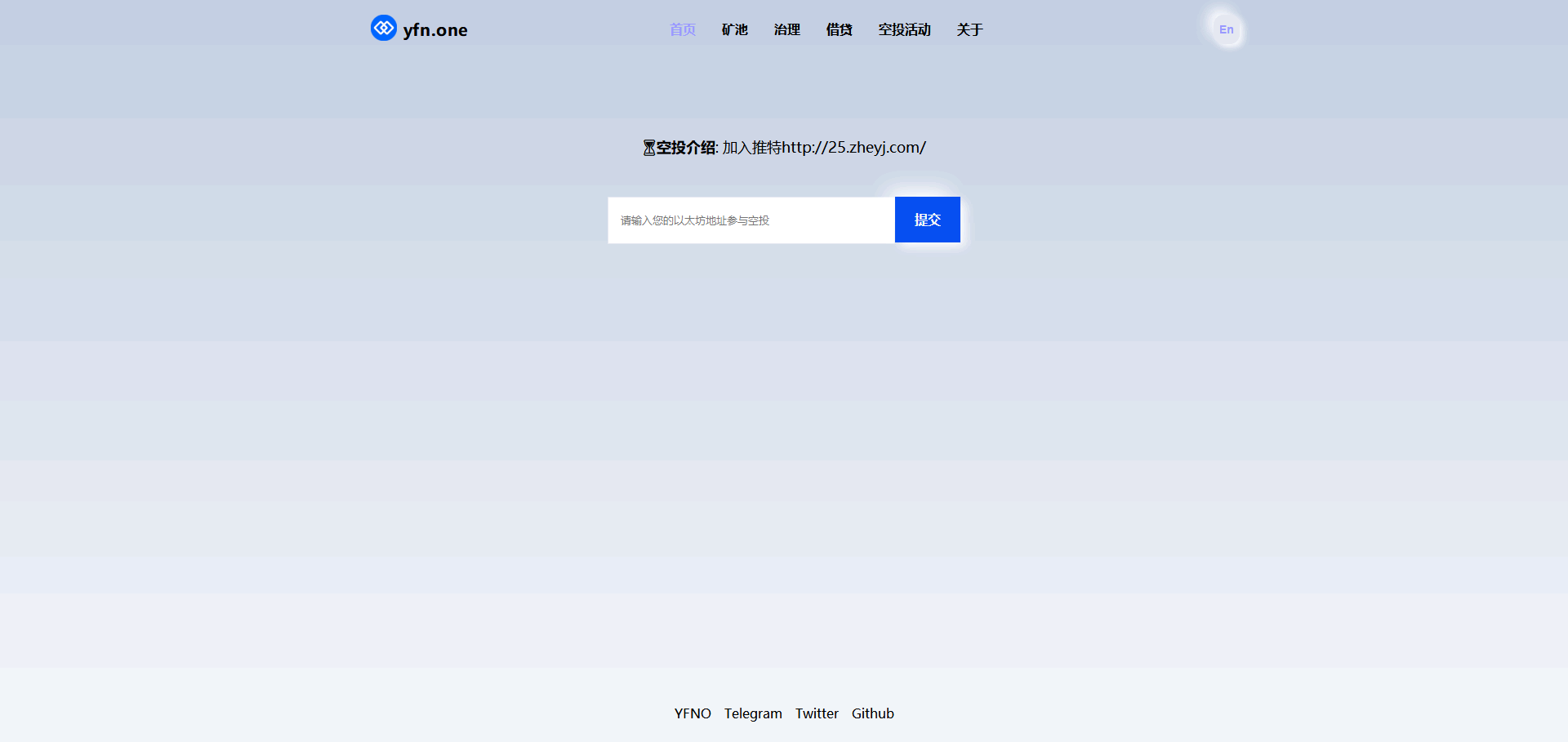Navigate to the 关于 about page
Image resolution: width=1568 pixels, height=742 pixels.
pos(969,30)
